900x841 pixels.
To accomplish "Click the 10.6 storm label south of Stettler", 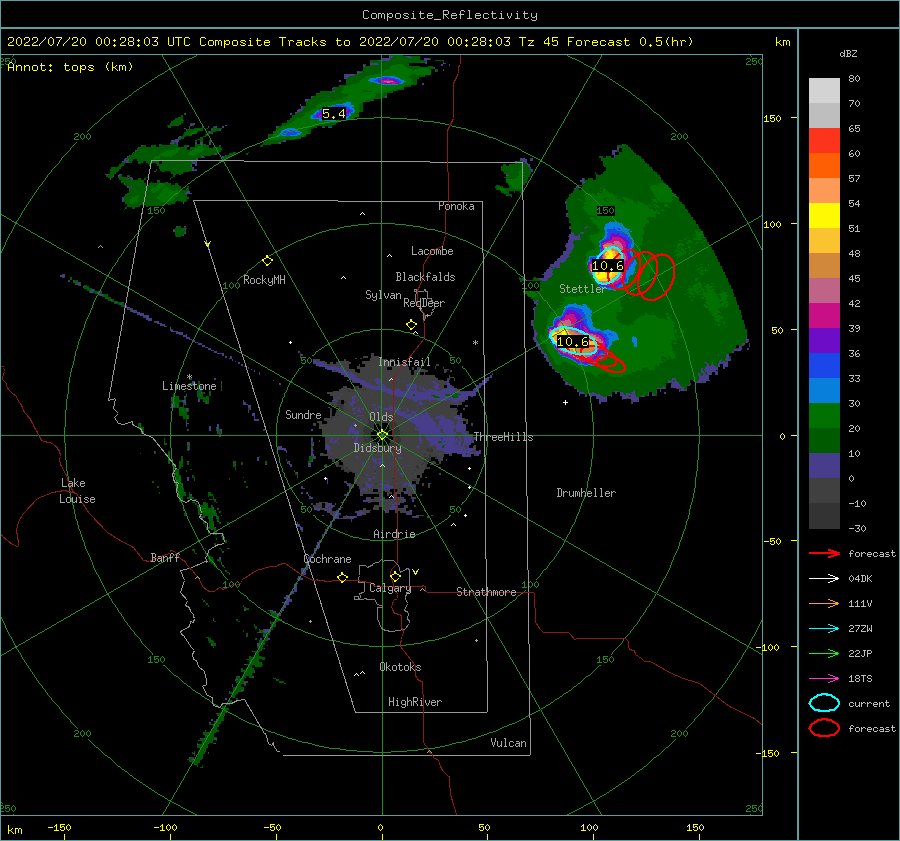I will (573, 342).
